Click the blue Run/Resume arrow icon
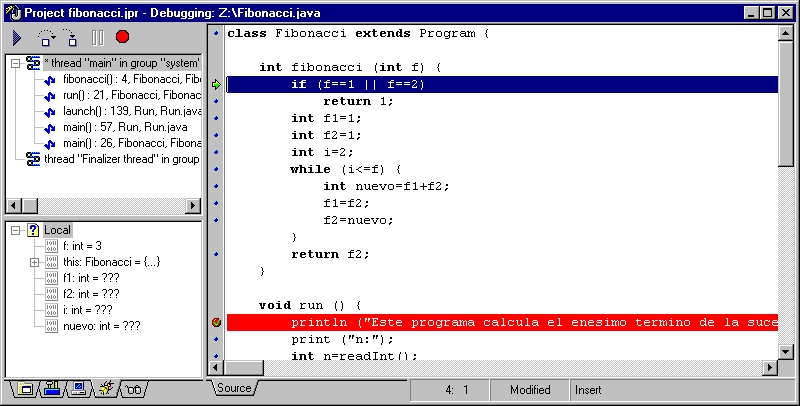Image resolution: width=800 pixels, height=406 pixels. click(x=17, y=38)
